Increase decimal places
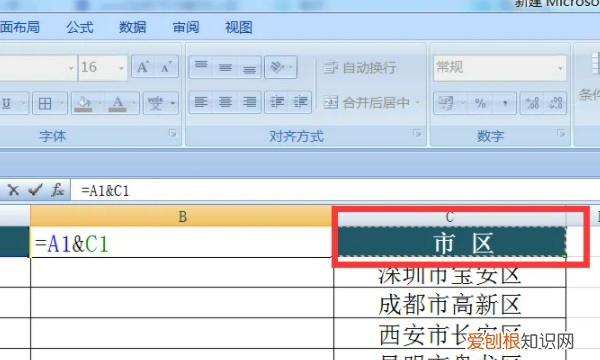Viewport: 600px width, 360px height. click(532, 103)
